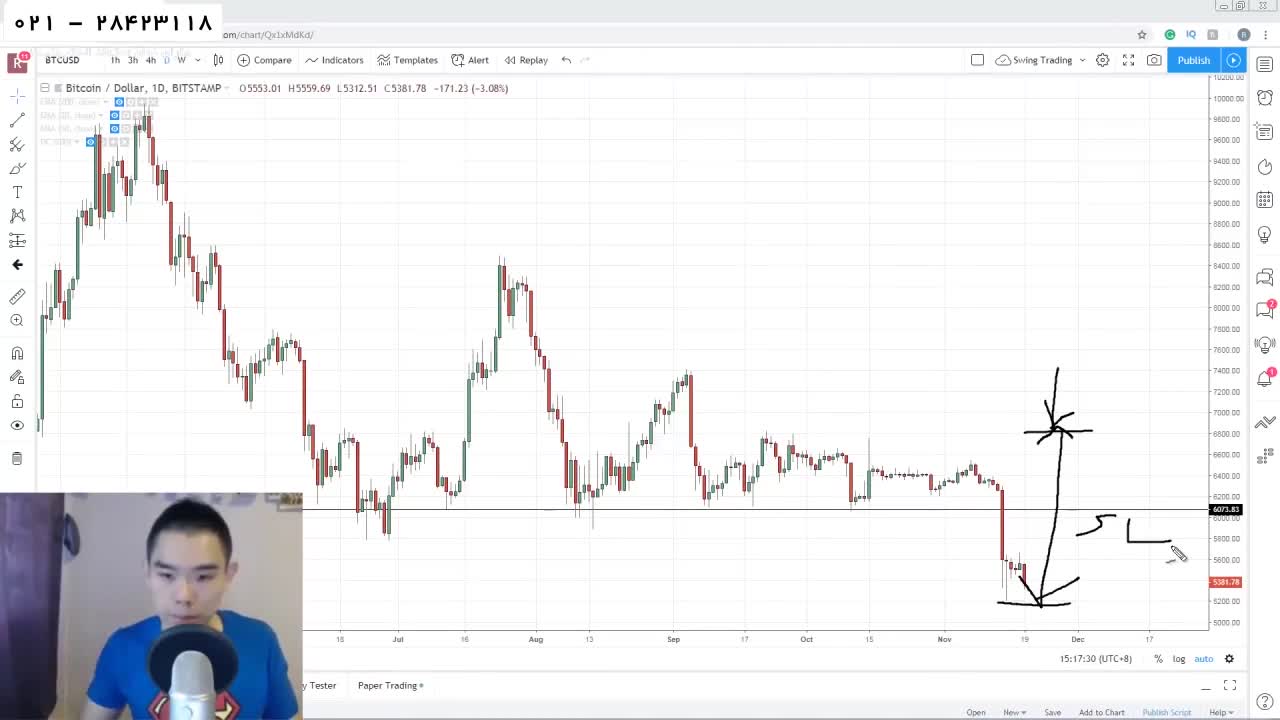Open the prediction and measurement tools
Screen dimensions: 1280x720
point(17,240)
